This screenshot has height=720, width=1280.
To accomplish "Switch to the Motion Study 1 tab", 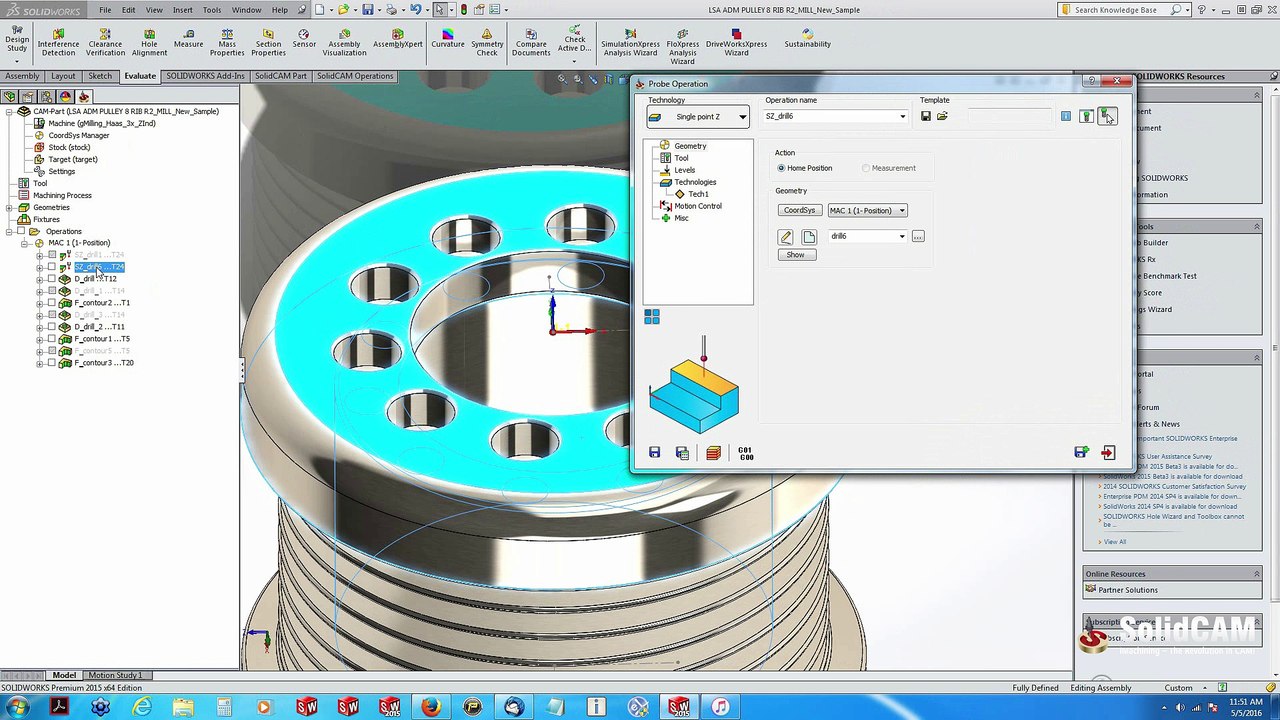I will tap(115, 675).
